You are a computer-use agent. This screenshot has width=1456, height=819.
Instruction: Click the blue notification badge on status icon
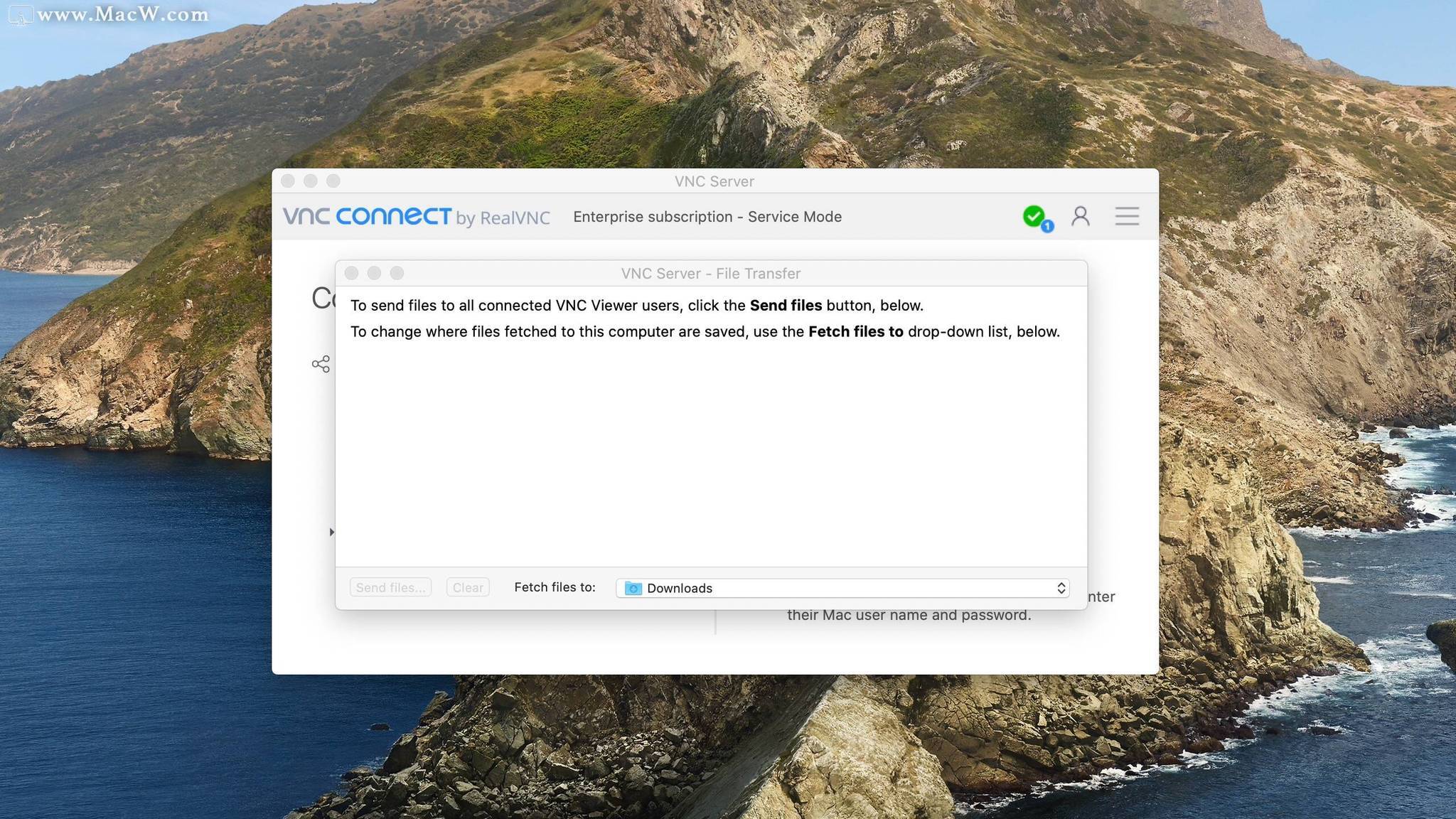pyautogui.click(x=1047, y=226)
